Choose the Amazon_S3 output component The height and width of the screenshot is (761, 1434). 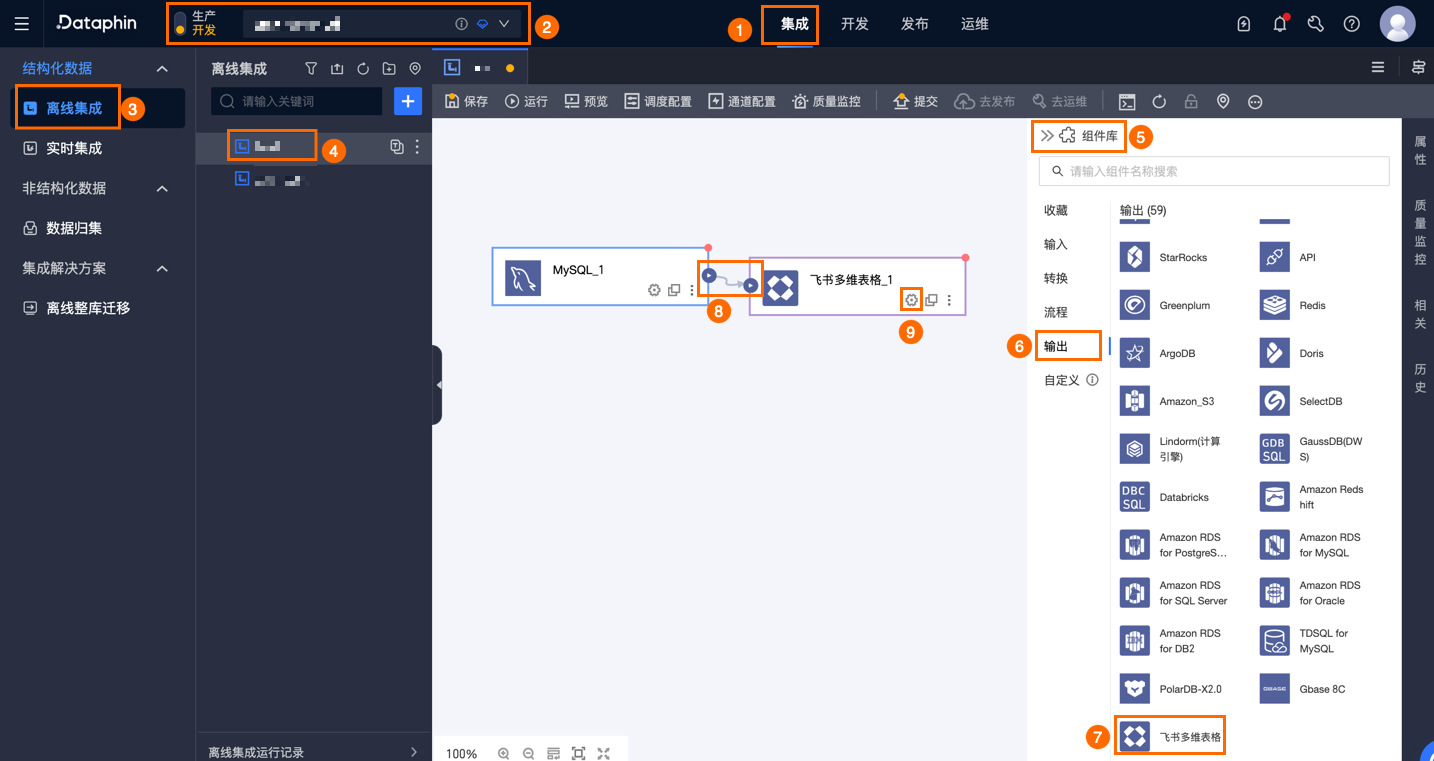tap(1168, 401)
